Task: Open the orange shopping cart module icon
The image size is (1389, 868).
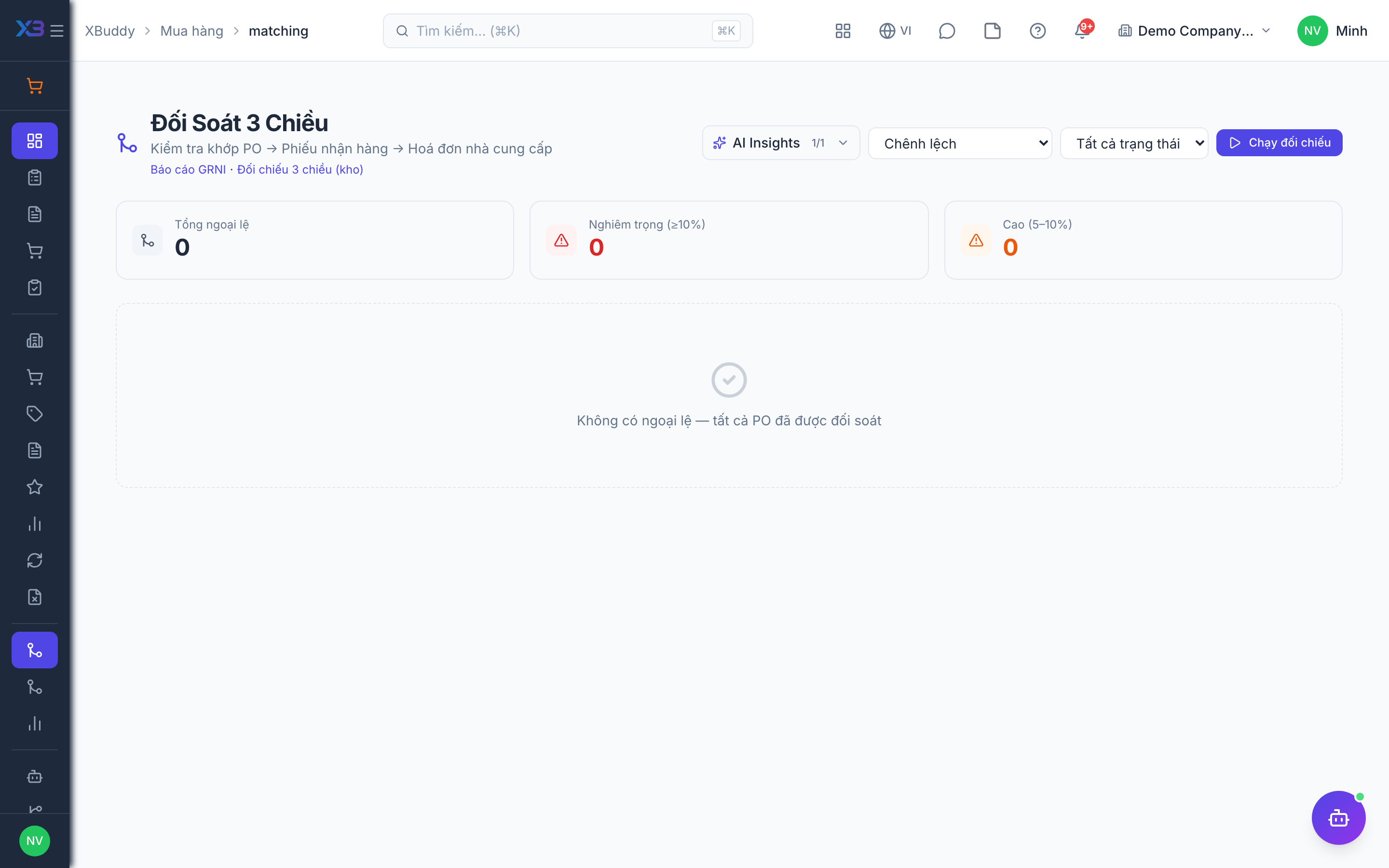Action: coord(34,86)
